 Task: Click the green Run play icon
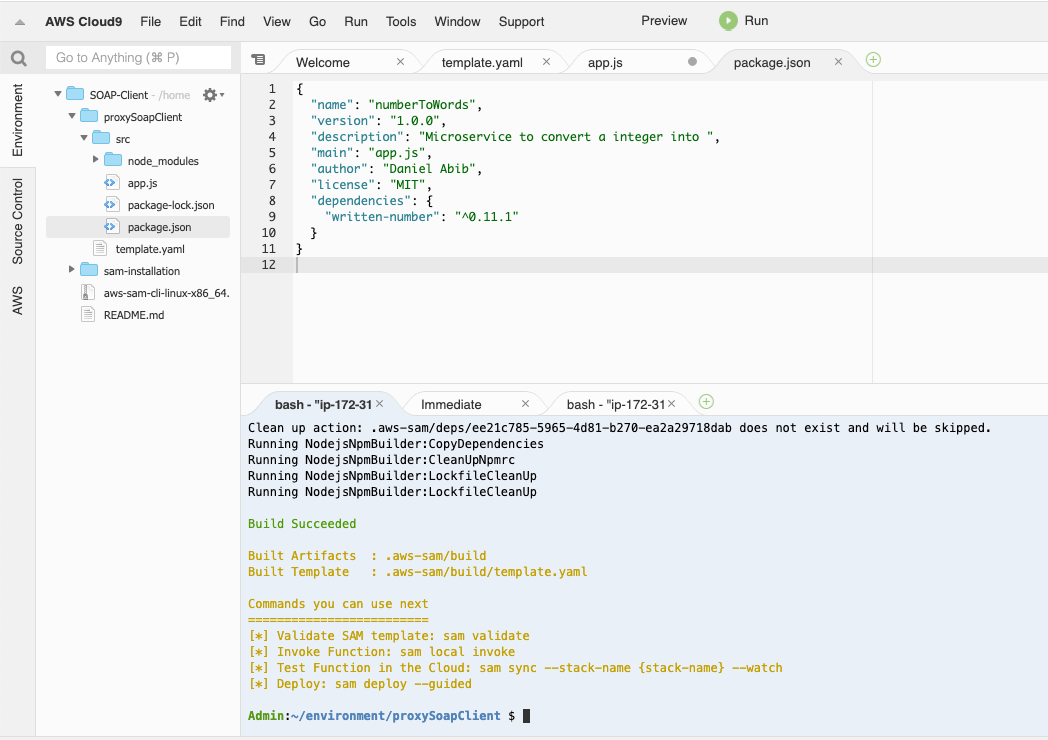[728, 21]
